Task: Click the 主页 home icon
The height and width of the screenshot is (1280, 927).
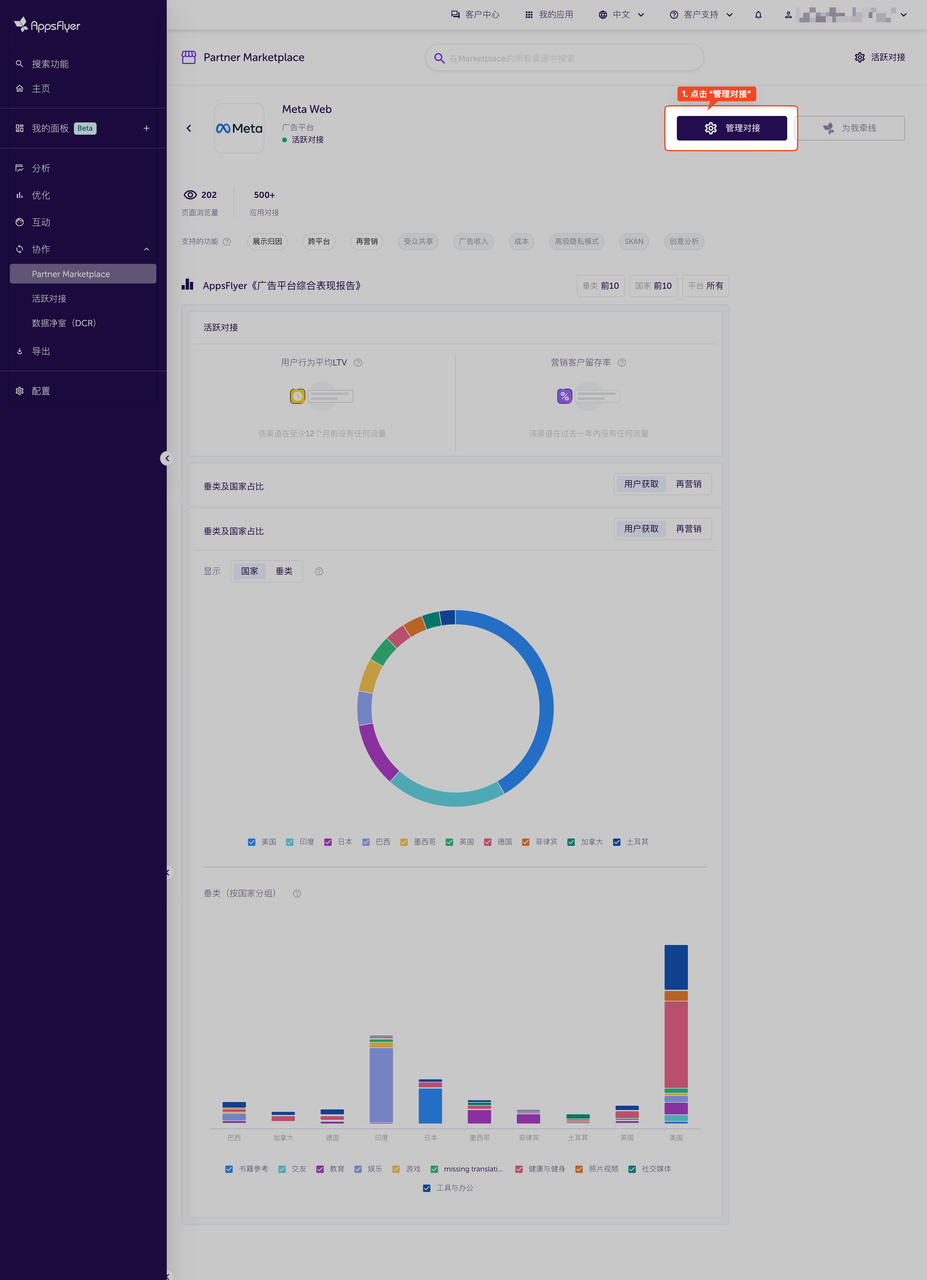Action: point(22,88)
